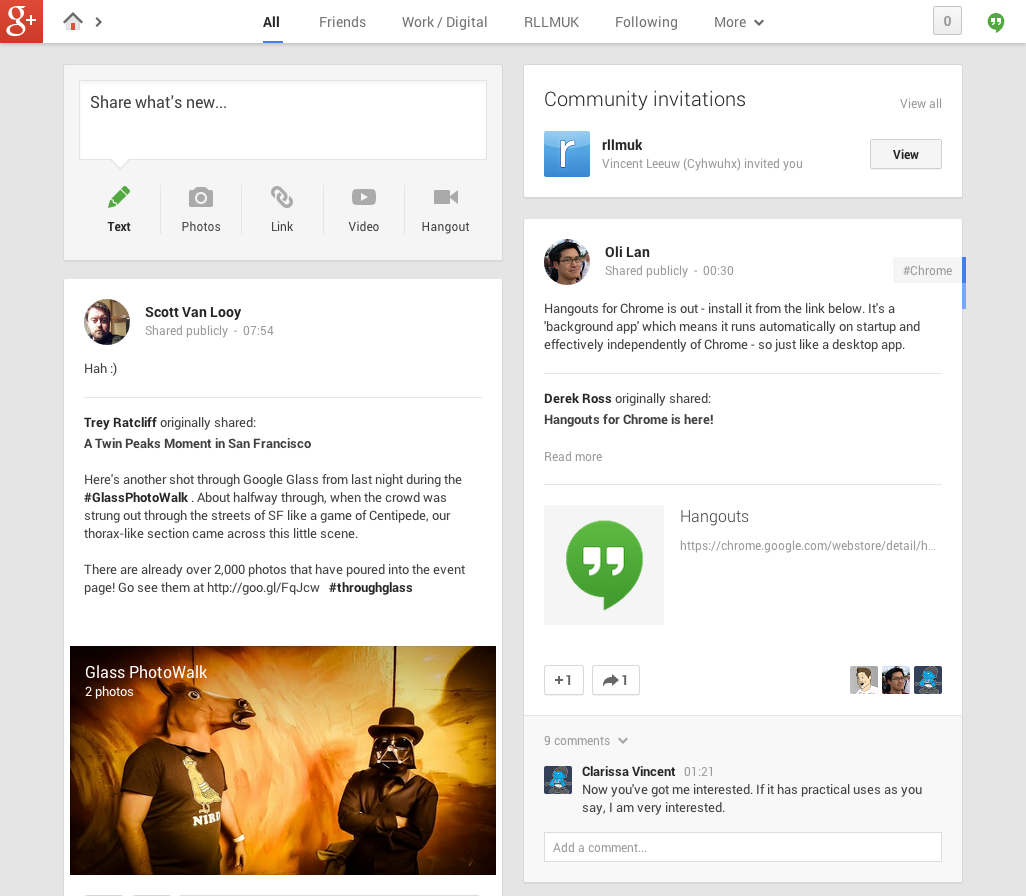Open the #GlassPhotoWalk hashtag
1026x896 pixels.
click(x=136, y=497)
